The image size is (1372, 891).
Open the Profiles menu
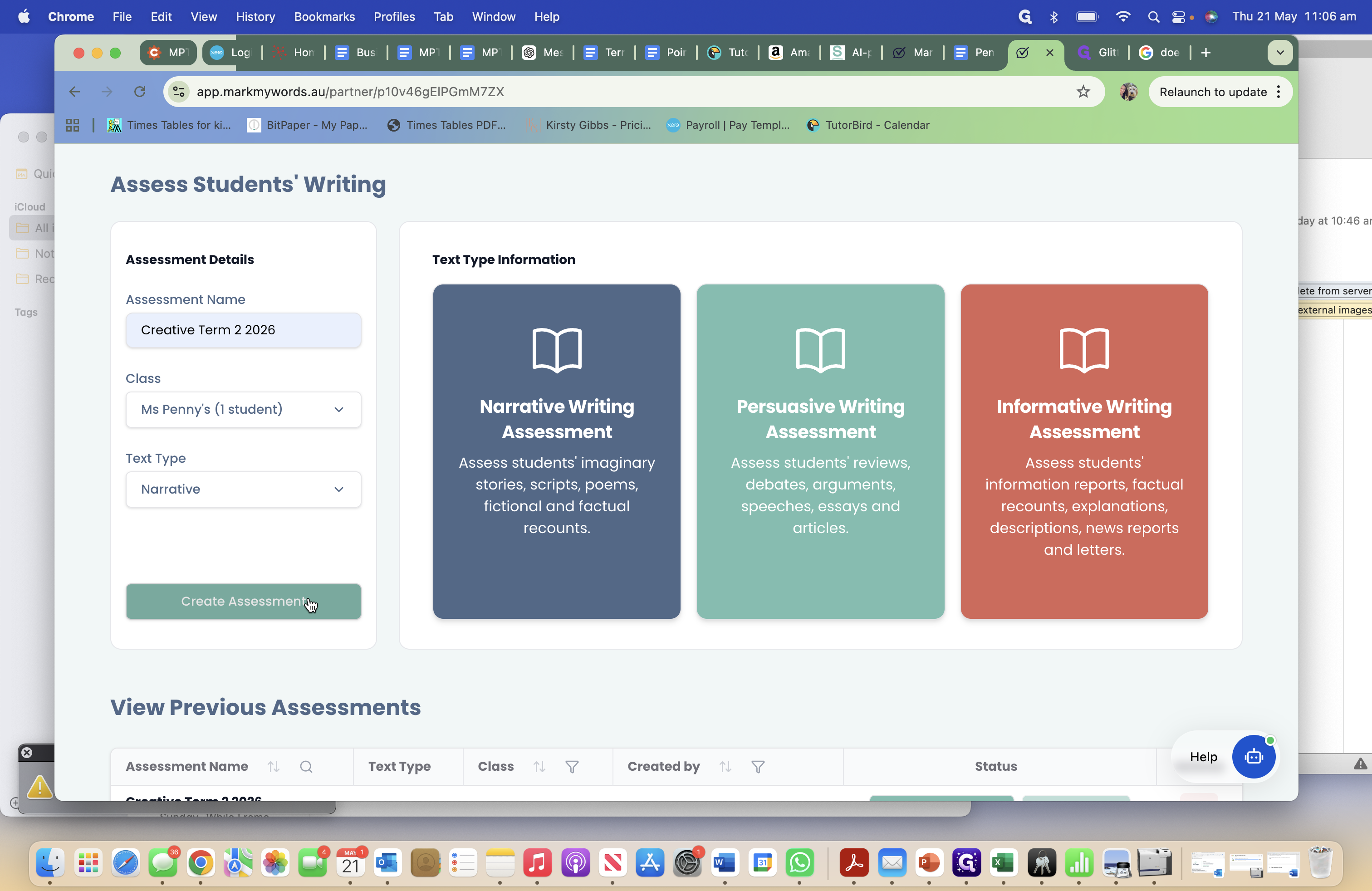pyautogui.click(x=394, y=17)
